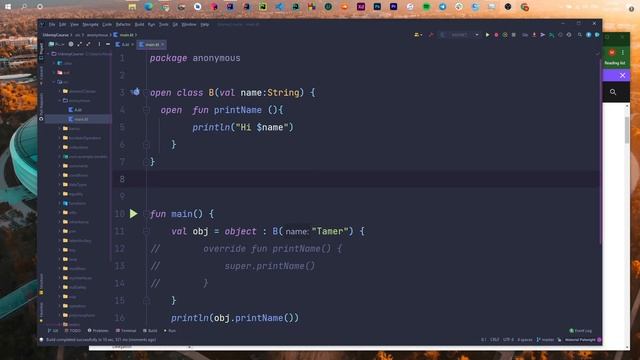Click the Stop square in the toolbar
This screenshot has height=360, width=640.
click(513, 35)
